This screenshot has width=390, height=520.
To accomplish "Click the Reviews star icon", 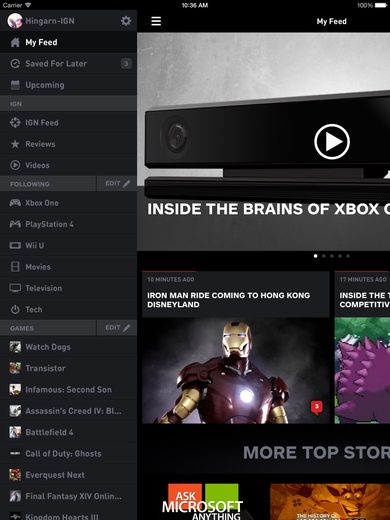I will point(15,144).
